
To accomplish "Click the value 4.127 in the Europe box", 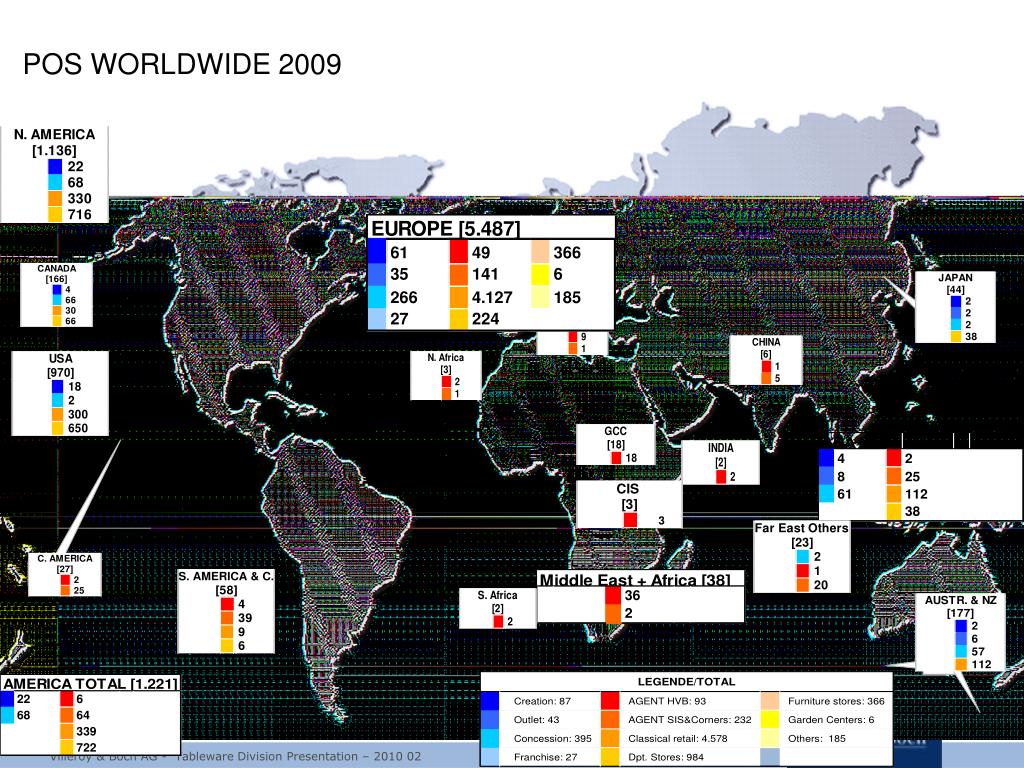I will (x=492, y=297).
